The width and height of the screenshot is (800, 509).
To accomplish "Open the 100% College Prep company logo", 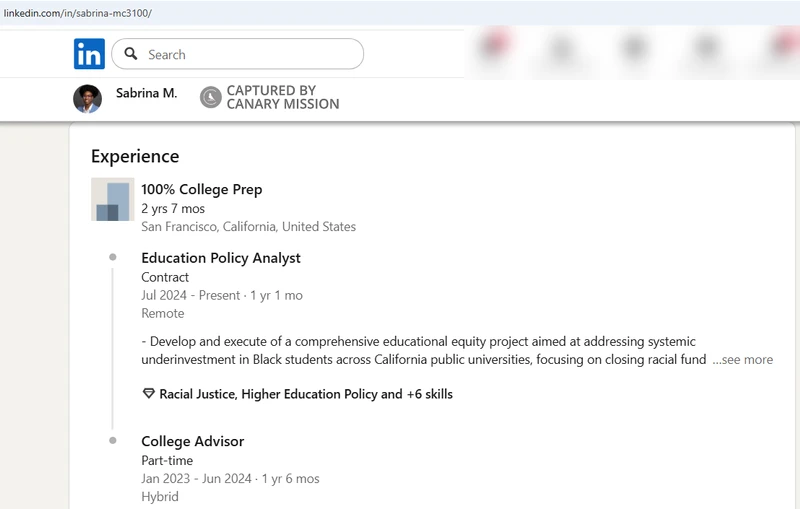I will tap(112, 199).
